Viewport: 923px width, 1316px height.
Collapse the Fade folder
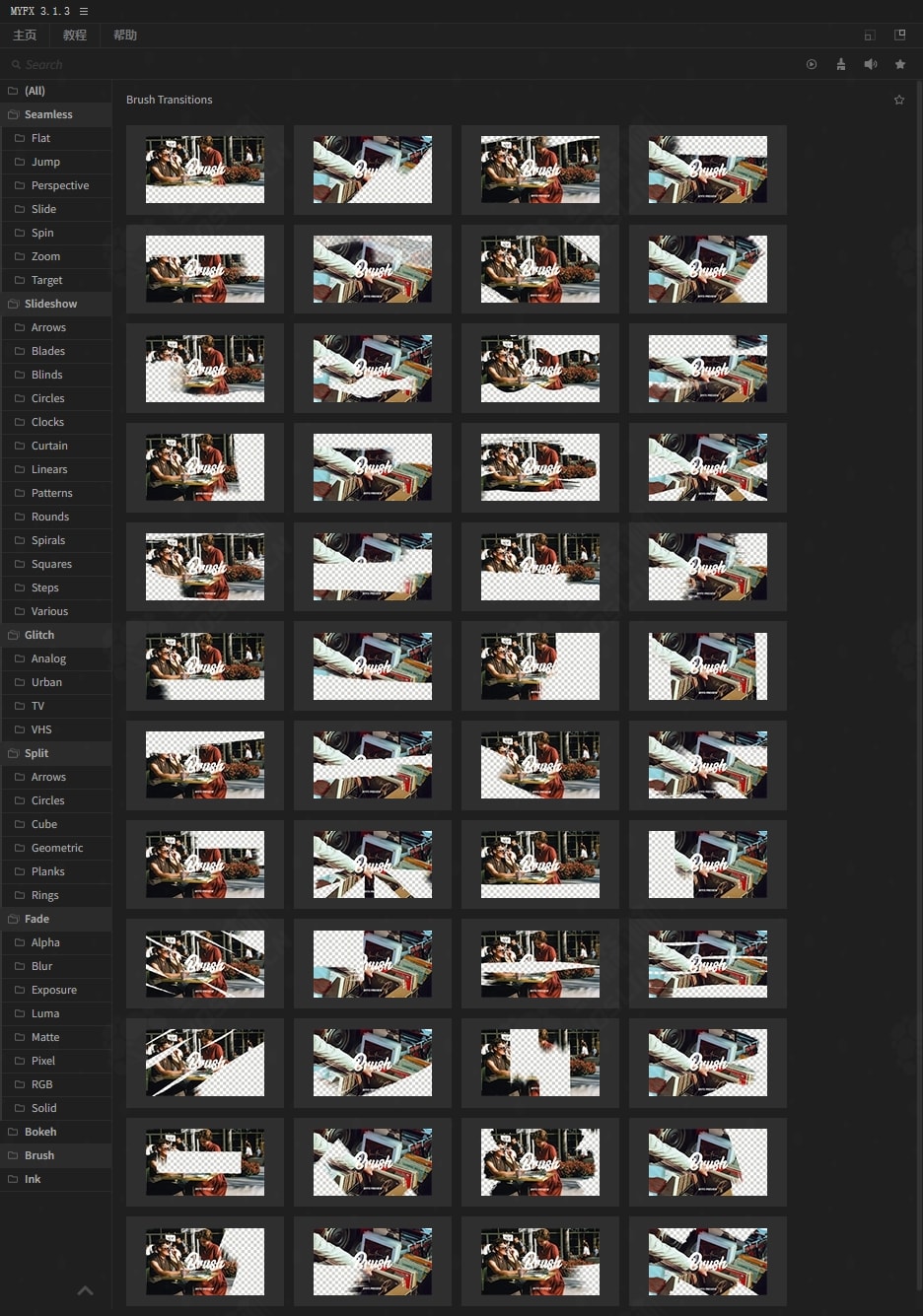55,919
